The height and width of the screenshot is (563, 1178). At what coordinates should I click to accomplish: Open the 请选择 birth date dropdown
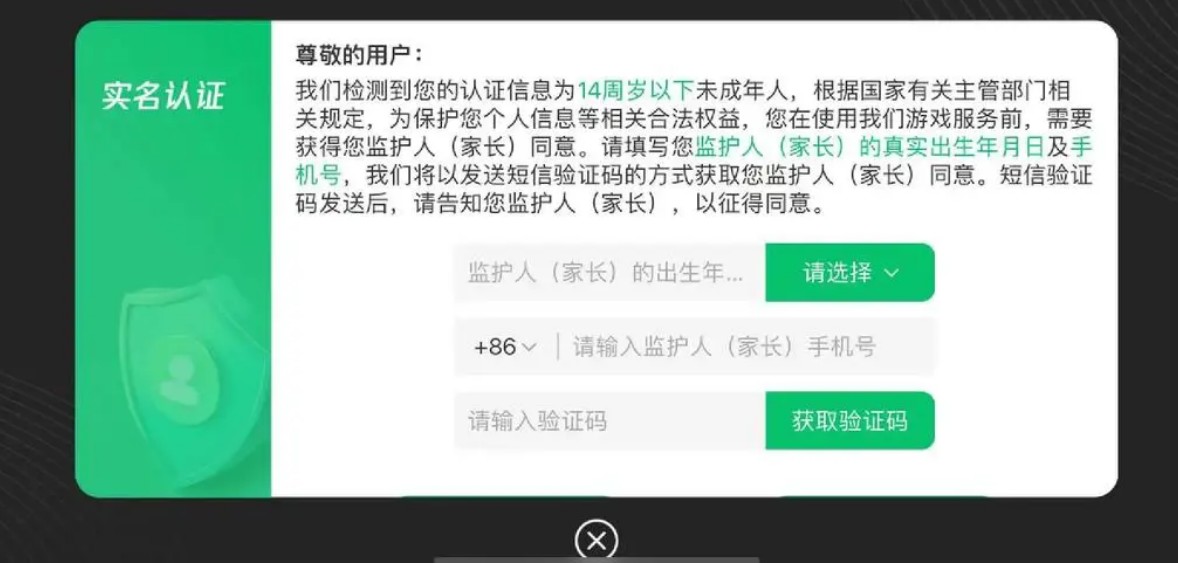[x=850, y=272]
